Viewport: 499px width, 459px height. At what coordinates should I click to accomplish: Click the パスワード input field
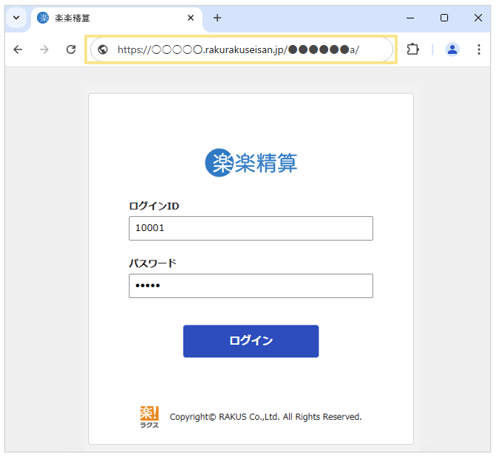[251, 286]
